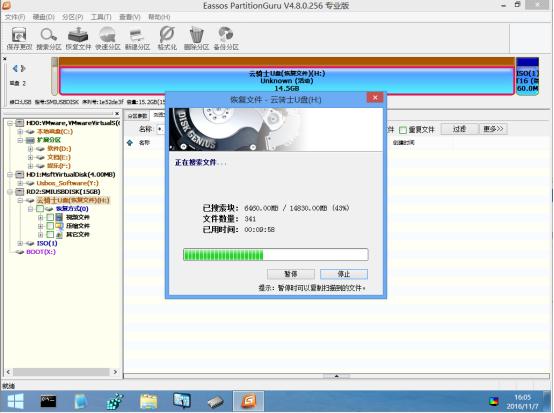Select the ISO(1) partition block in disk map
Image resolution: width=554 pixels, height=413 pixels.
pyautogui.click(x=528, y=76)
